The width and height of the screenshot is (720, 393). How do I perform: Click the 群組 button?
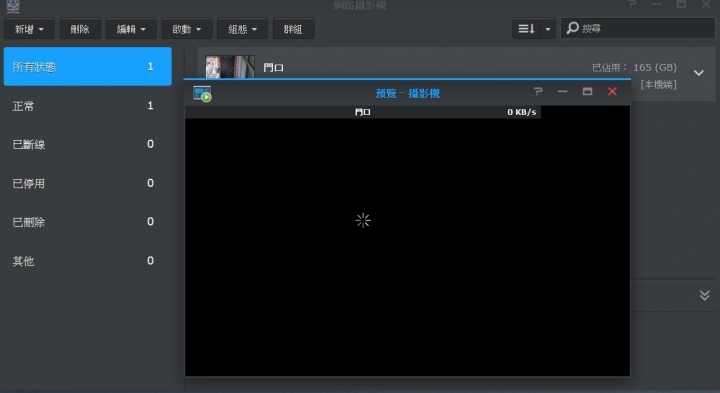[x=293, y=29]
